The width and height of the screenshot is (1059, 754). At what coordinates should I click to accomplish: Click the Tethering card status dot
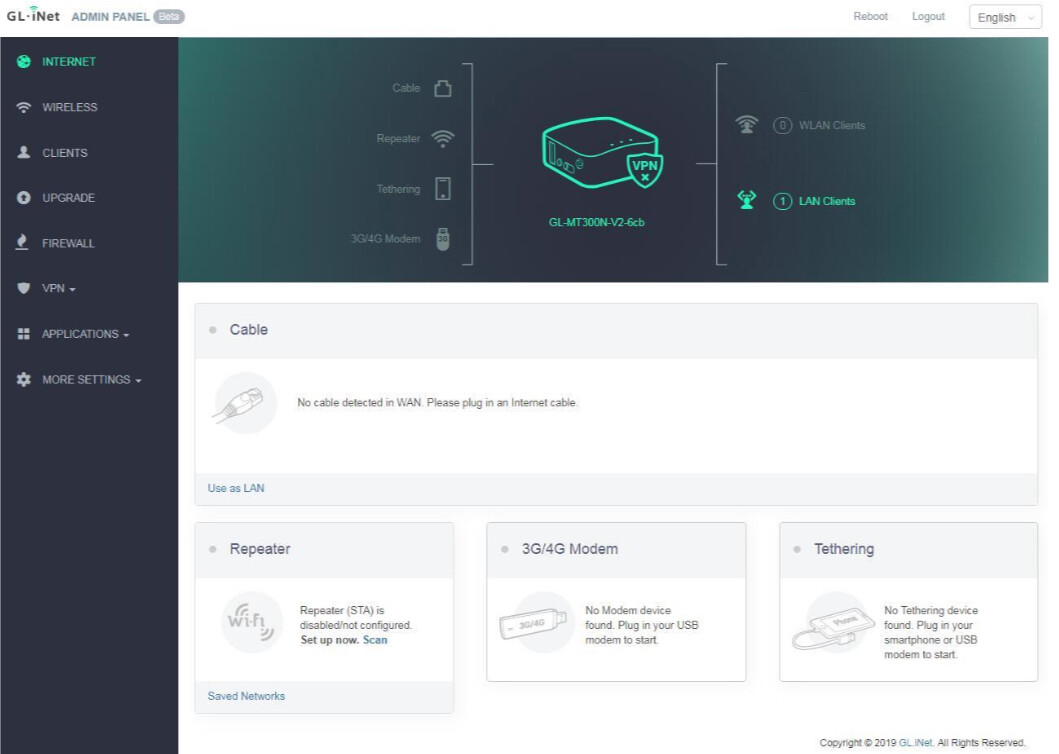pyautogui.click(x=797, y=549)
